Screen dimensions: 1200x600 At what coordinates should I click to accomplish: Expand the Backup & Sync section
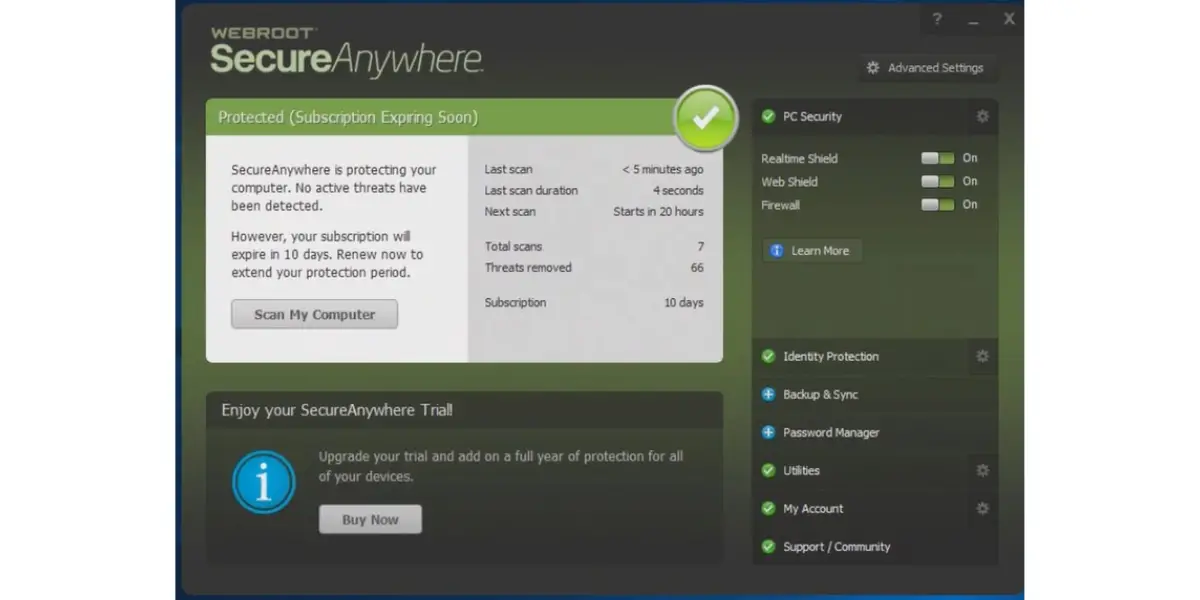tap(875, 394)
